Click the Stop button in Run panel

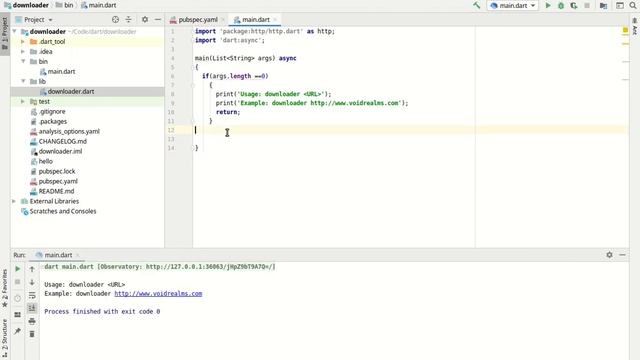[x=18, y=282]
